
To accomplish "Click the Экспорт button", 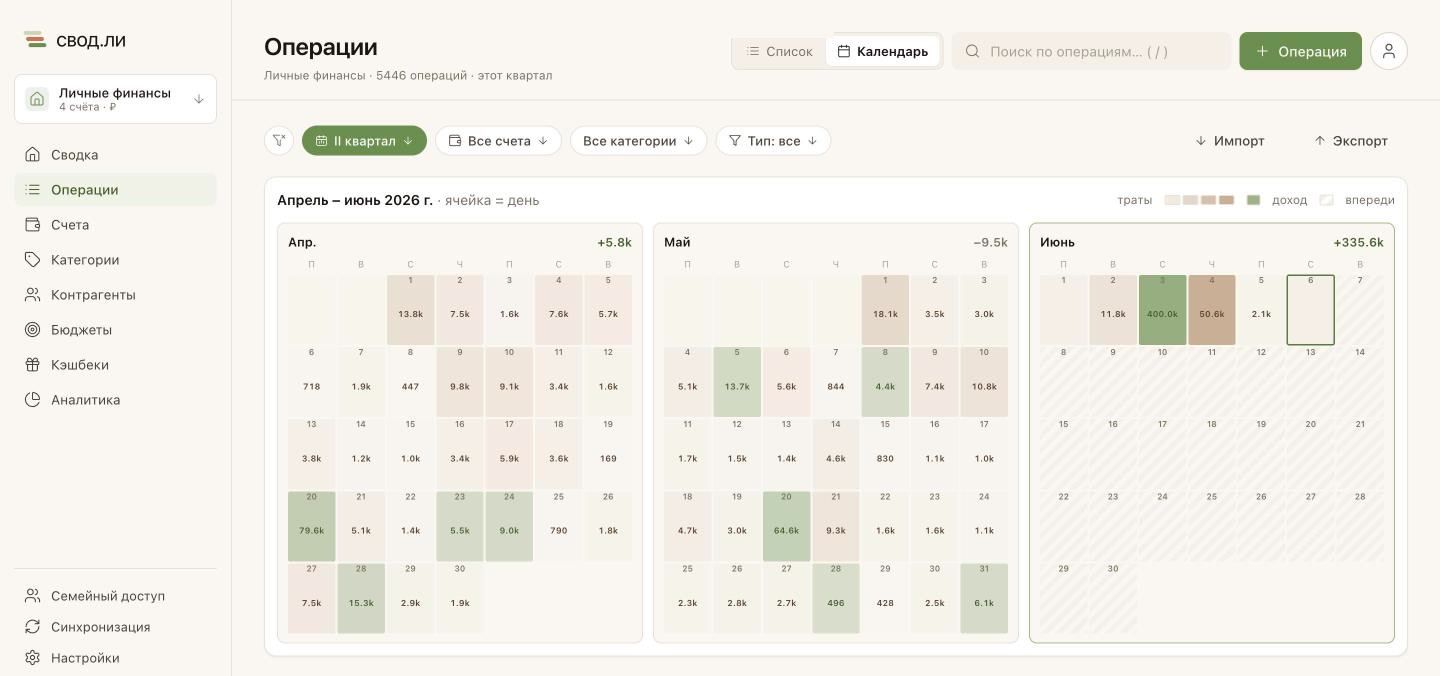I will coord(1350,141).
